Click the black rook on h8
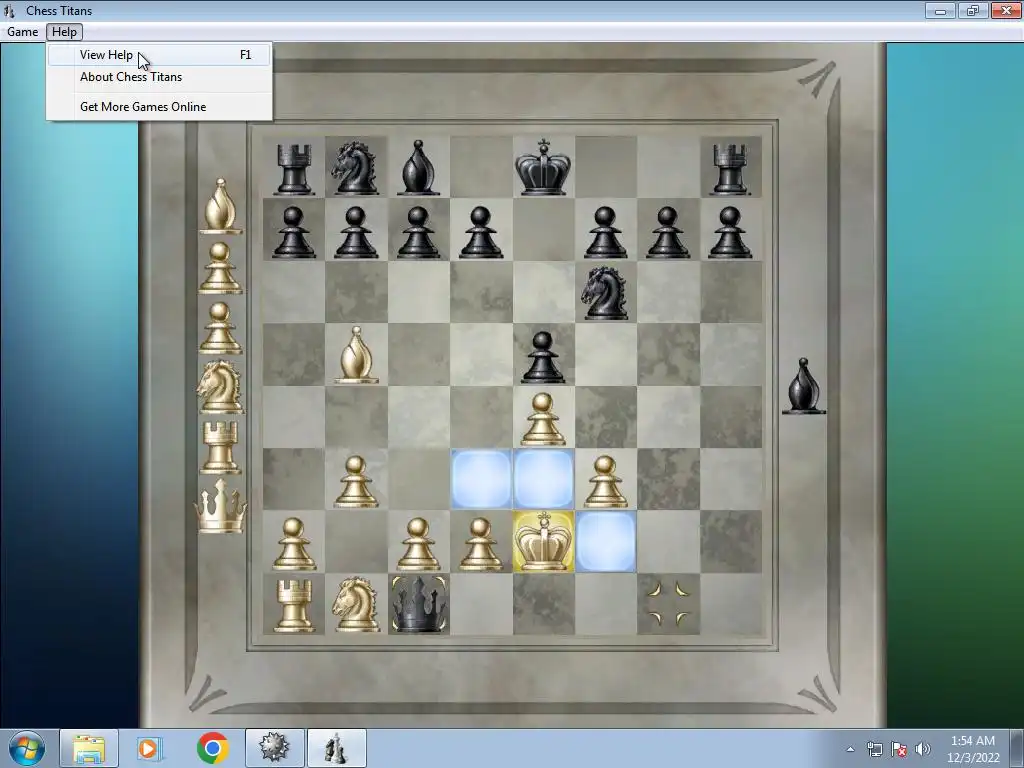This screenshot has height=768, width=1024. 730,169
